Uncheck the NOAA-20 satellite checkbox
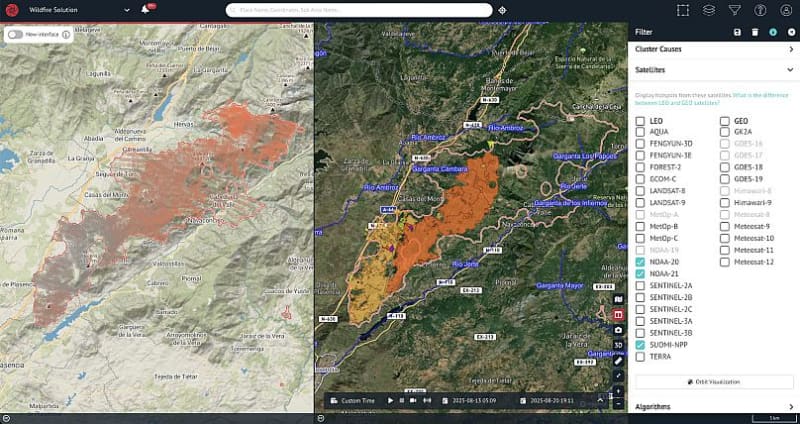The width and height of the screenshot is (800, 424). click(x=640, y=262)
